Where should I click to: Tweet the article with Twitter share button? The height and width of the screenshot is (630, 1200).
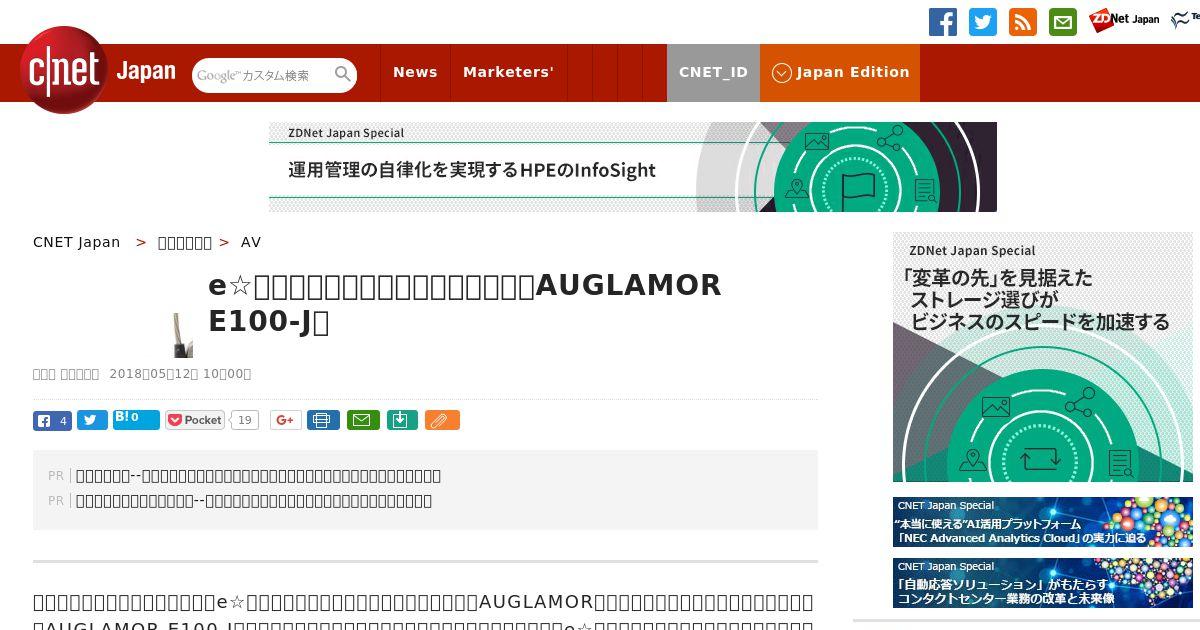[x=92, y=420]
